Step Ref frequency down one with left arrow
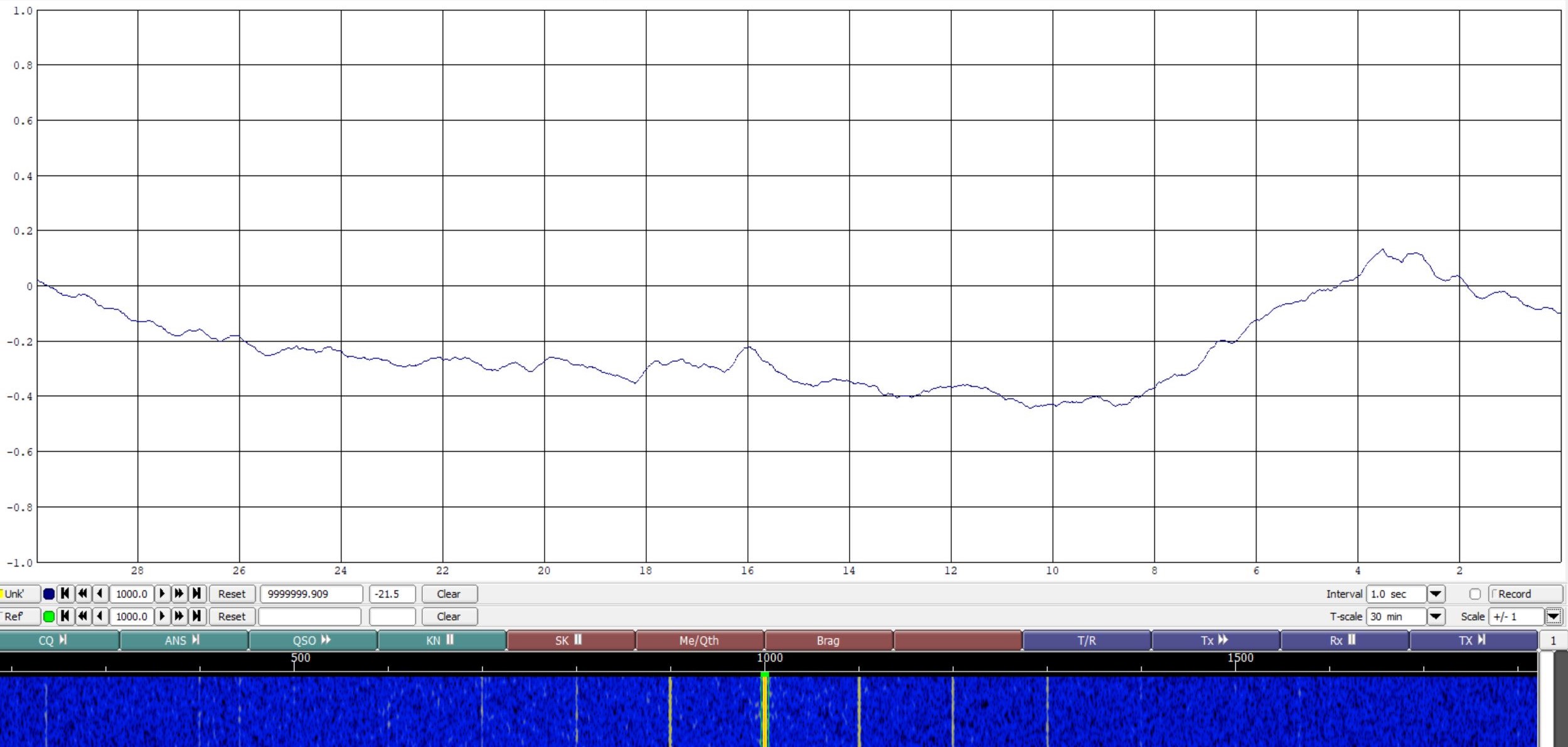1568x747 pixels. pos(100,616)
